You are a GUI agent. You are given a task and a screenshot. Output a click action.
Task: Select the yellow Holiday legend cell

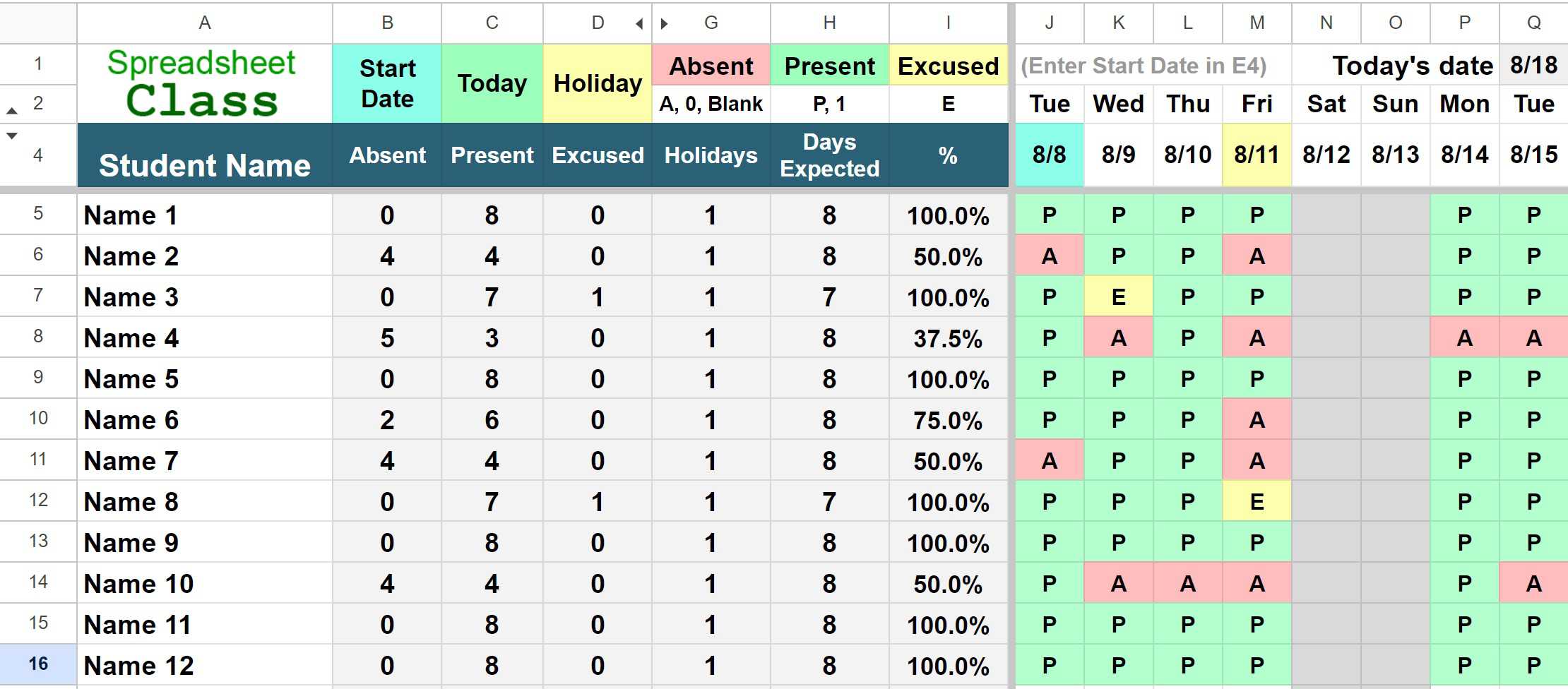(x=598, y=83)
